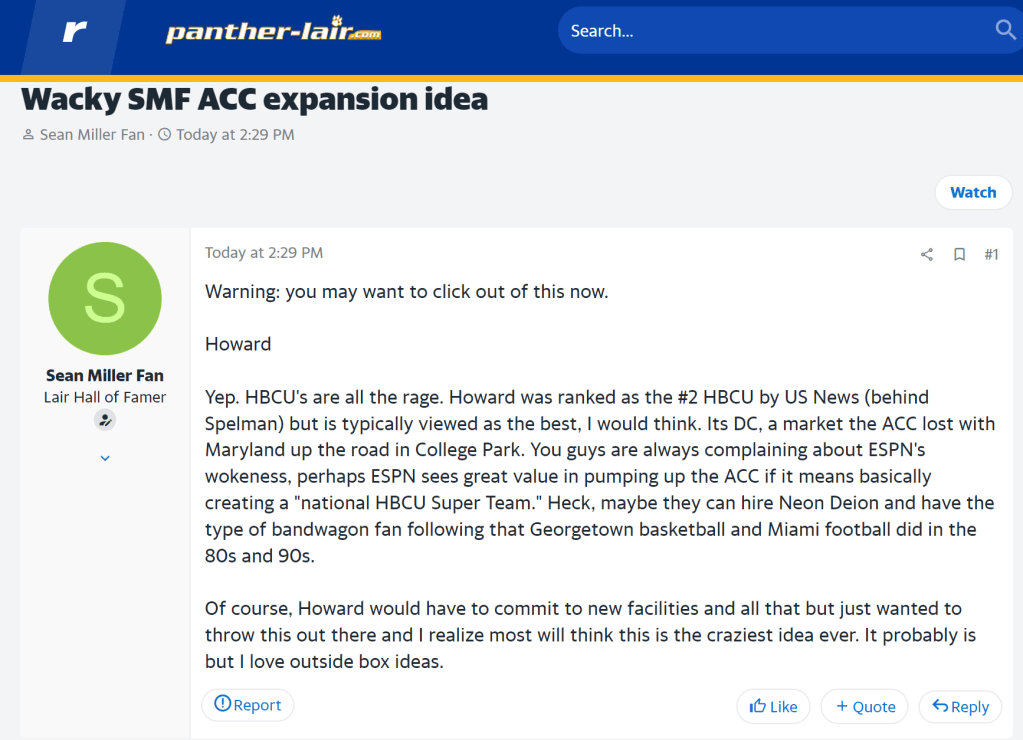Image resolution: width=1023 pixels, height=740 pixels.
Task: Click the Rivals 'r' logo
Action: click(74, 32)
